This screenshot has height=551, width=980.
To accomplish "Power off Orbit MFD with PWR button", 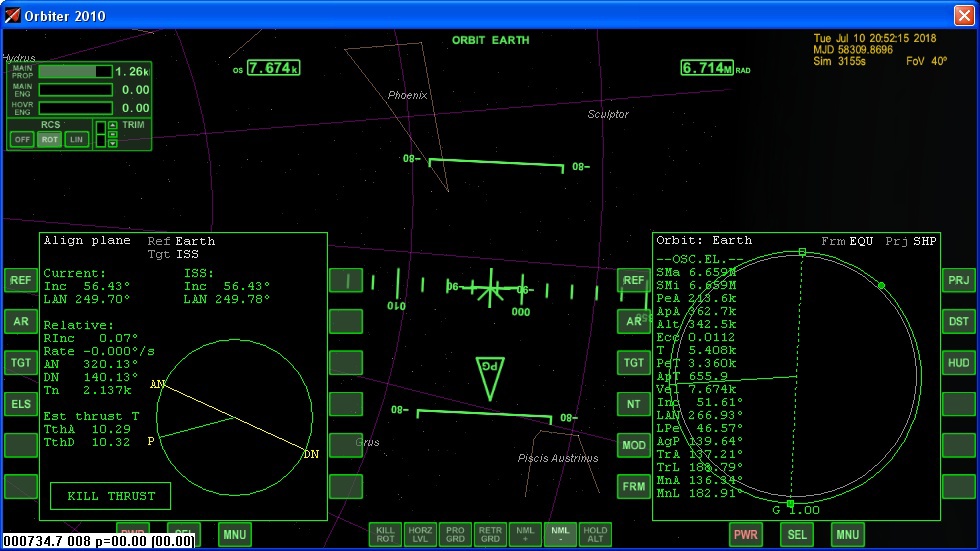I will [745, 534].
